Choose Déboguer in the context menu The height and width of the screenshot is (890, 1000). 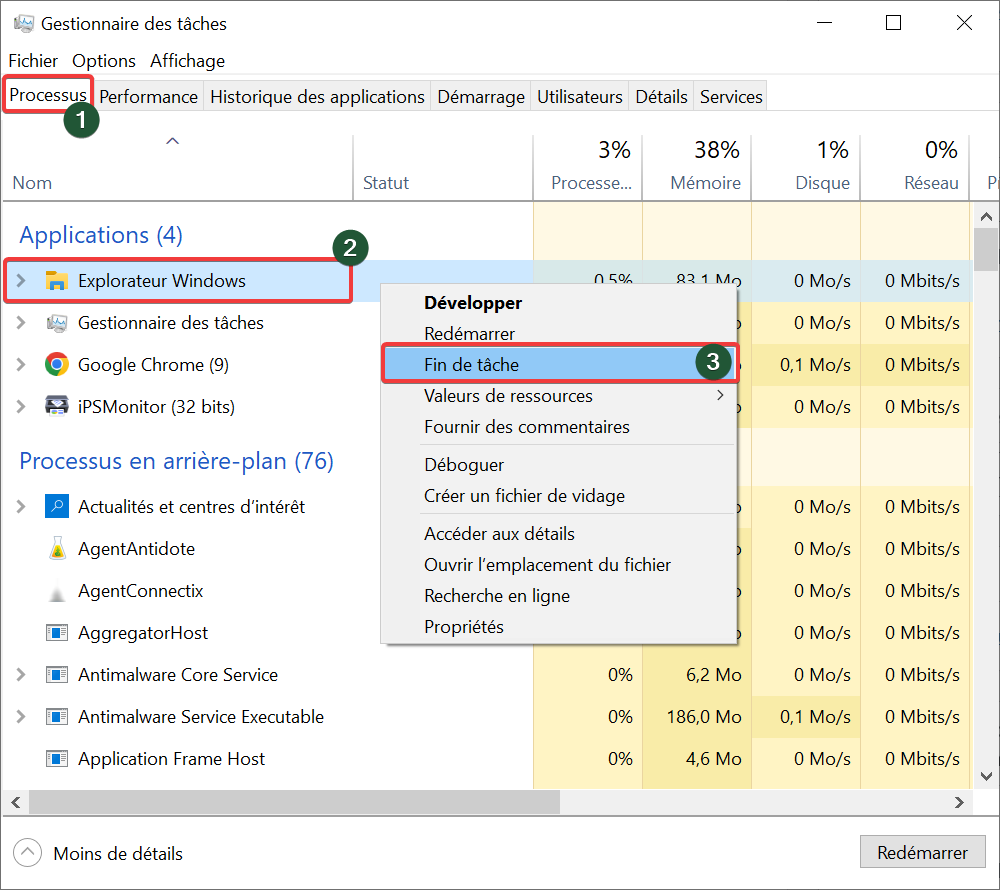click(x=559, y=465)
